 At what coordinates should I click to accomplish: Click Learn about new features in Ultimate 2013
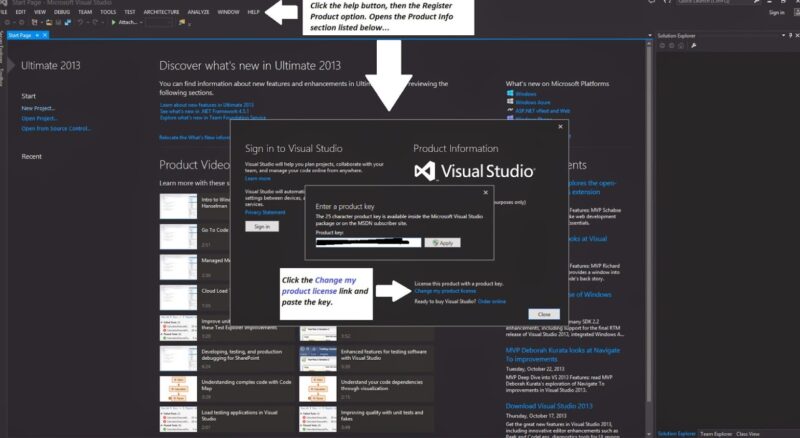[207, 105]
